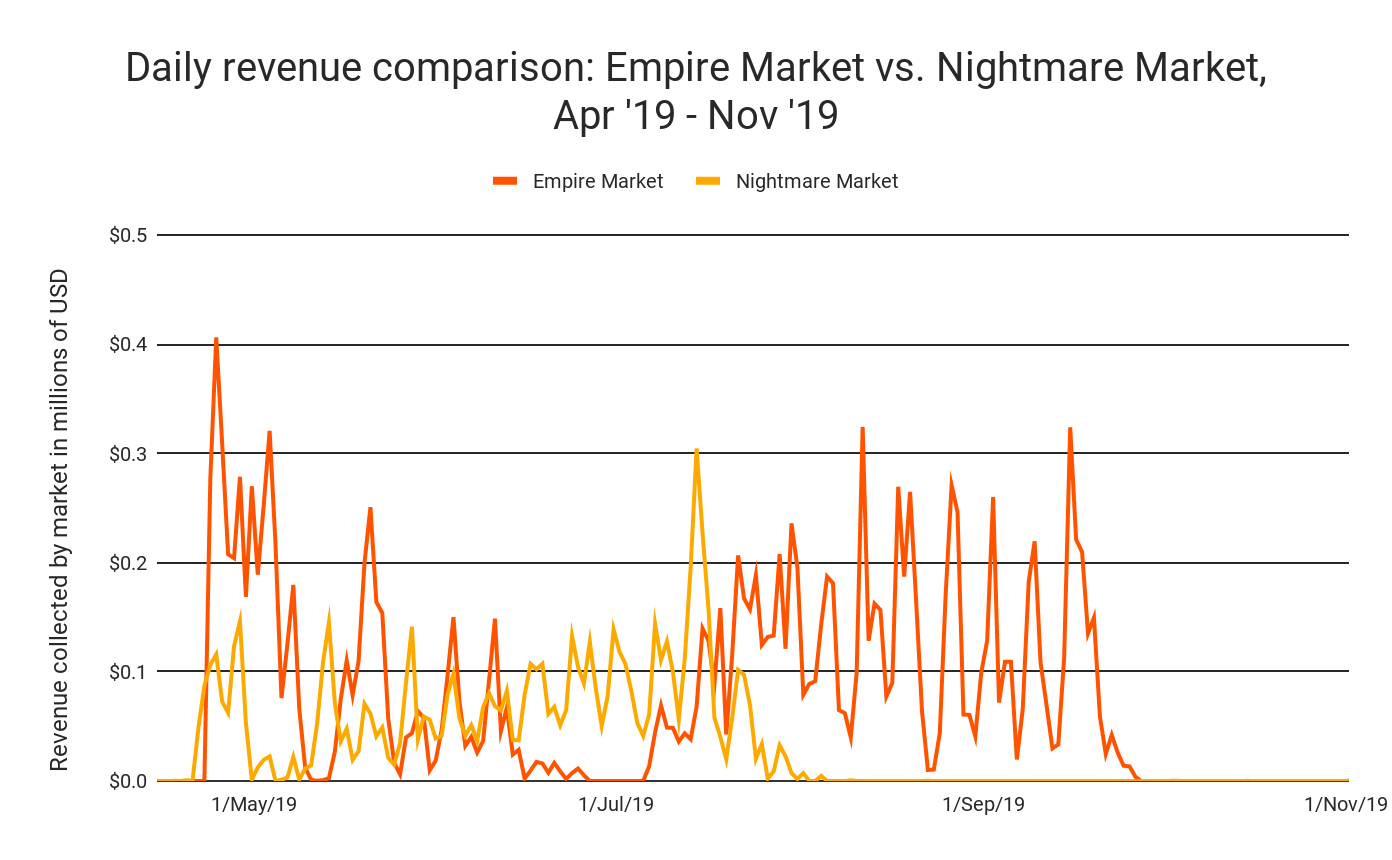
Task: Click the chart title text
Action: [696, 68]
